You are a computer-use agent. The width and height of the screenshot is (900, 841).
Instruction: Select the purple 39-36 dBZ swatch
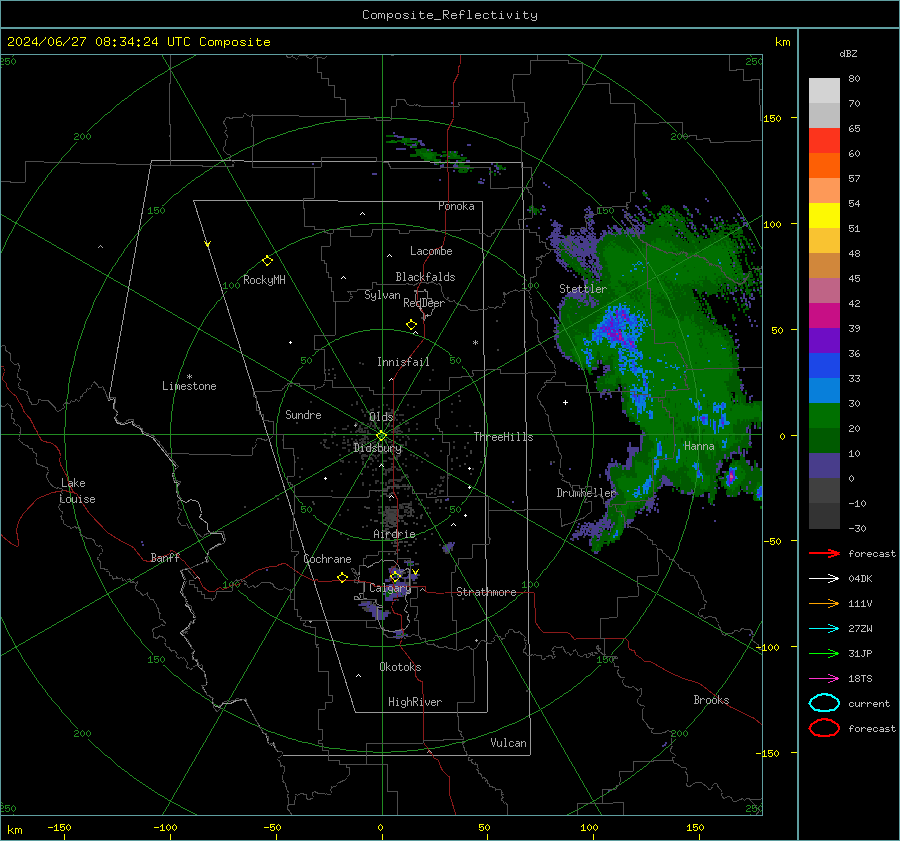(824, 340)
